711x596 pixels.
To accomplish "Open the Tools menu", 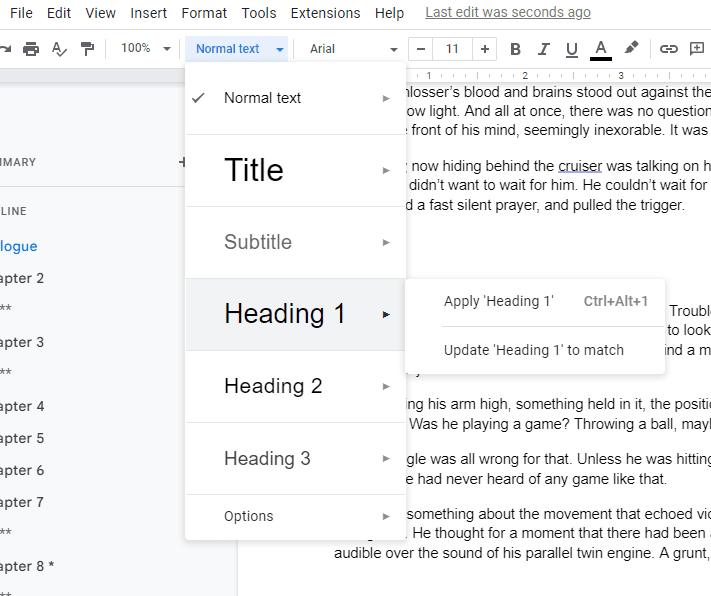I will click(259, 13).
